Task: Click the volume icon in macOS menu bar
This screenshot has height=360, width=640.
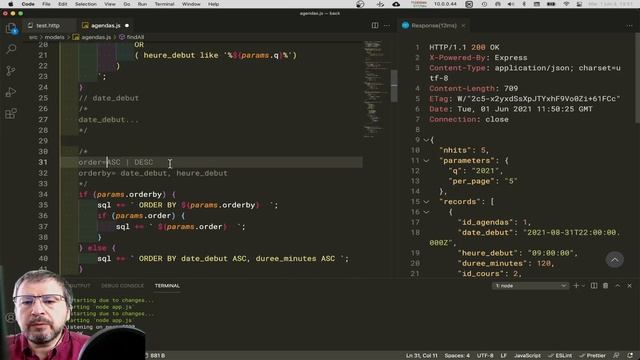Action: (511, 4)
